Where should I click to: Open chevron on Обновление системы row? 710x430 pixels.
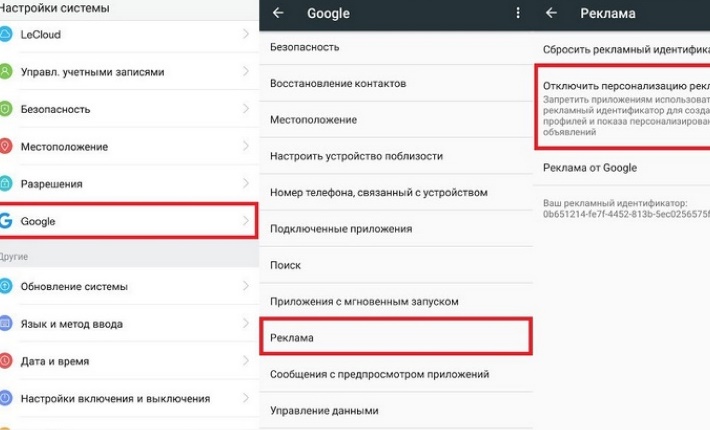pos(246,286)
